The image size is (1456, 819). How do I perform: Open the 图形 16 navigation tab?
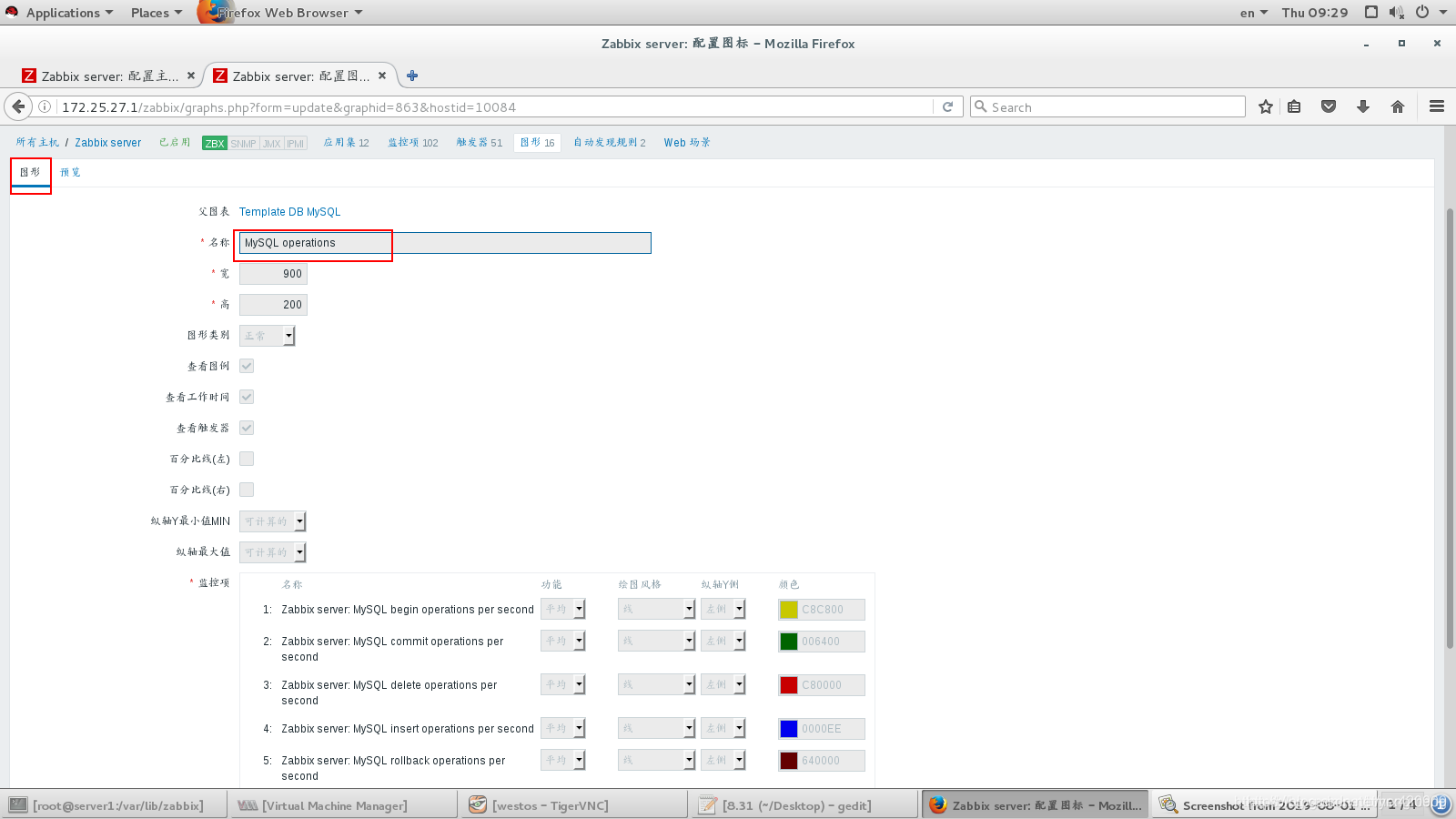(537, 143)
